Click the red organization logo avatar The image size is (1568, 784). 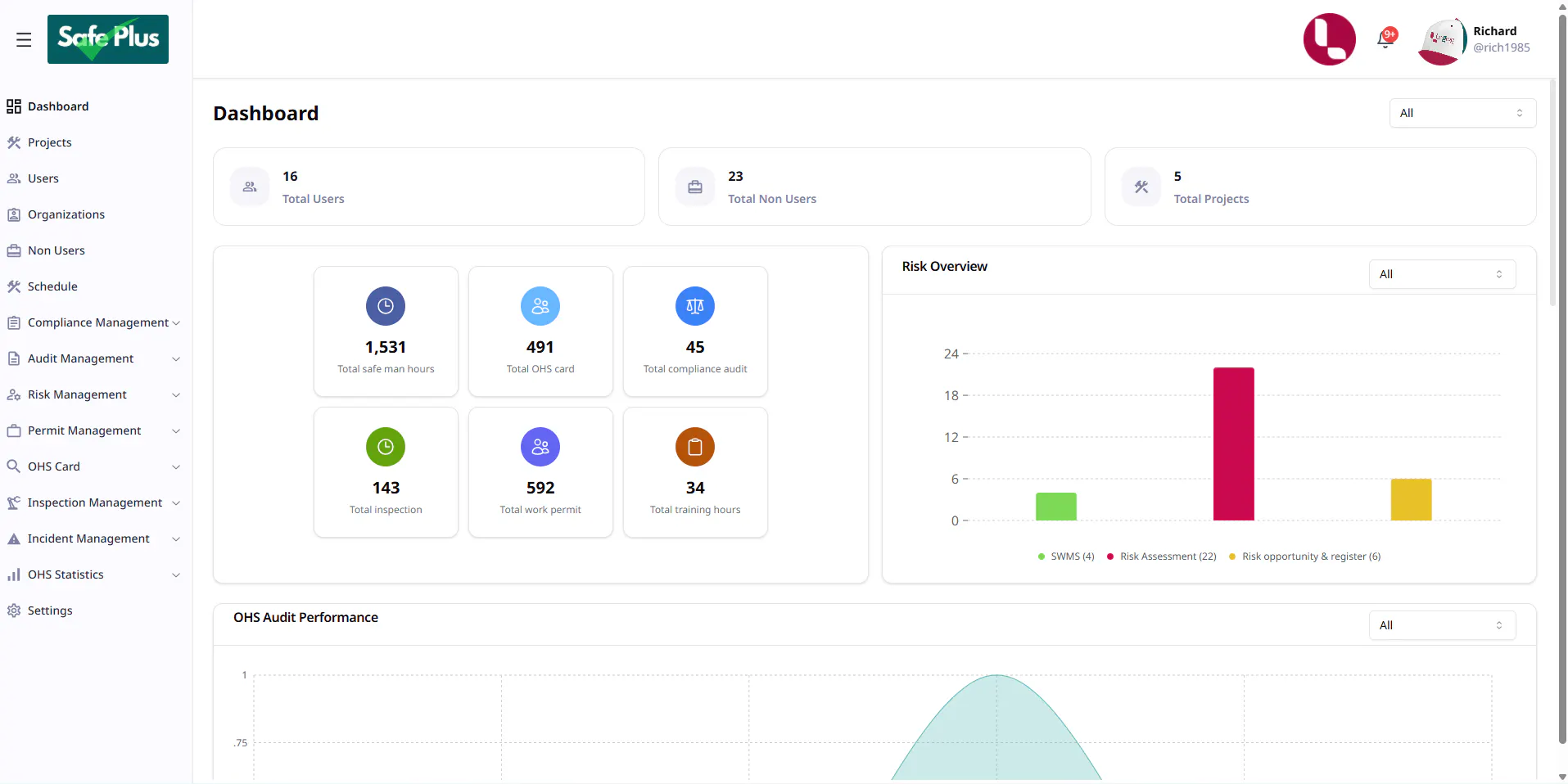pos(1329,39)
